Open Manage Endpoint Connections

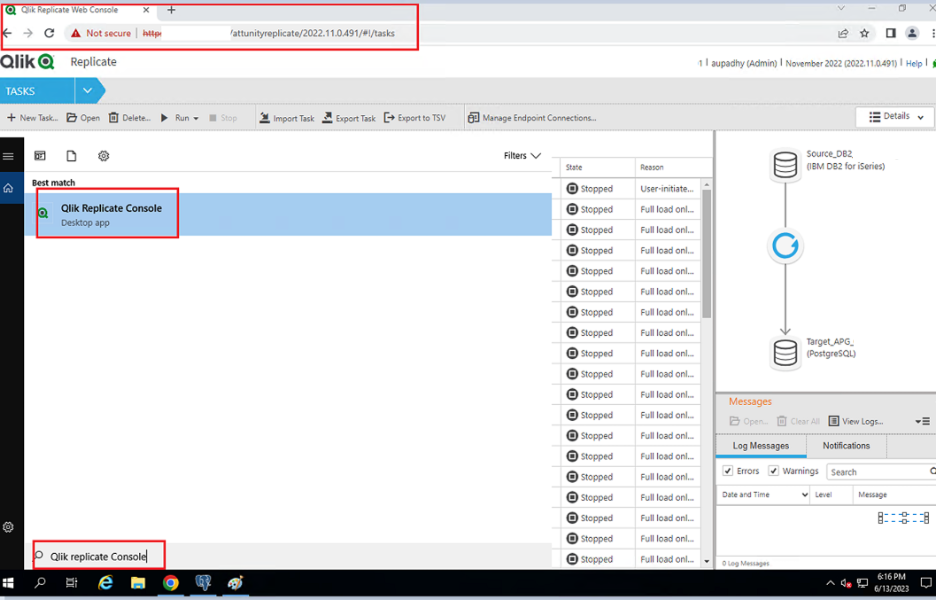point(532,118)
